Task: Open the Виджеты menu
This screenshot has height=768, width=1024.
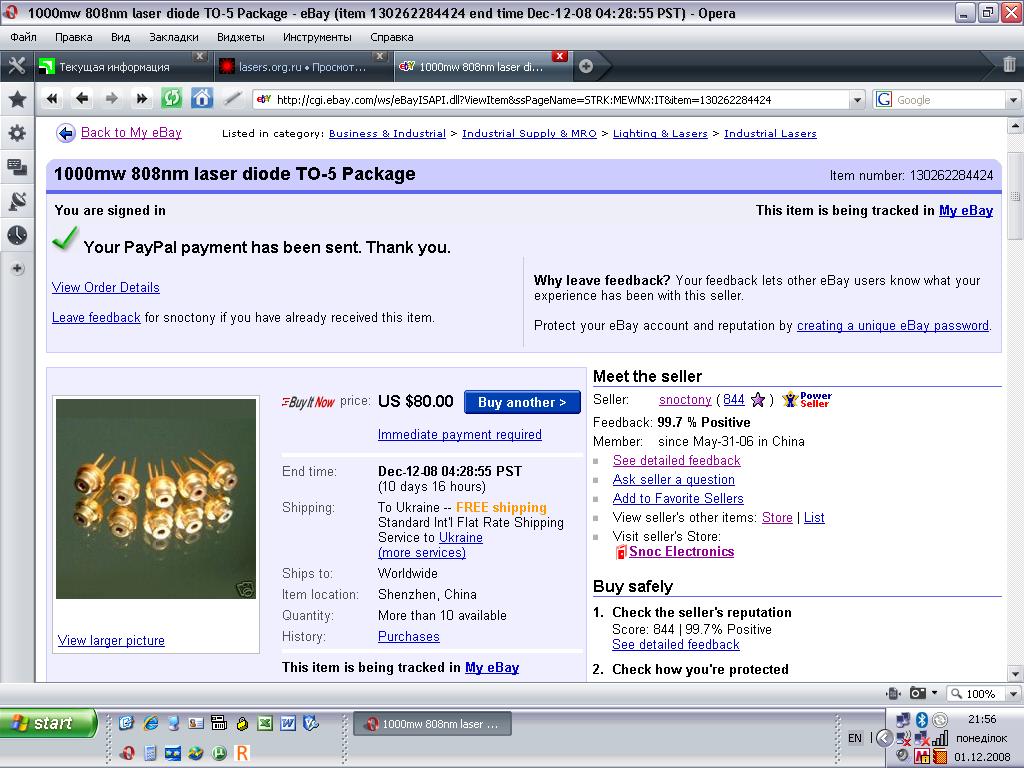Action: (x=241, y=37)
